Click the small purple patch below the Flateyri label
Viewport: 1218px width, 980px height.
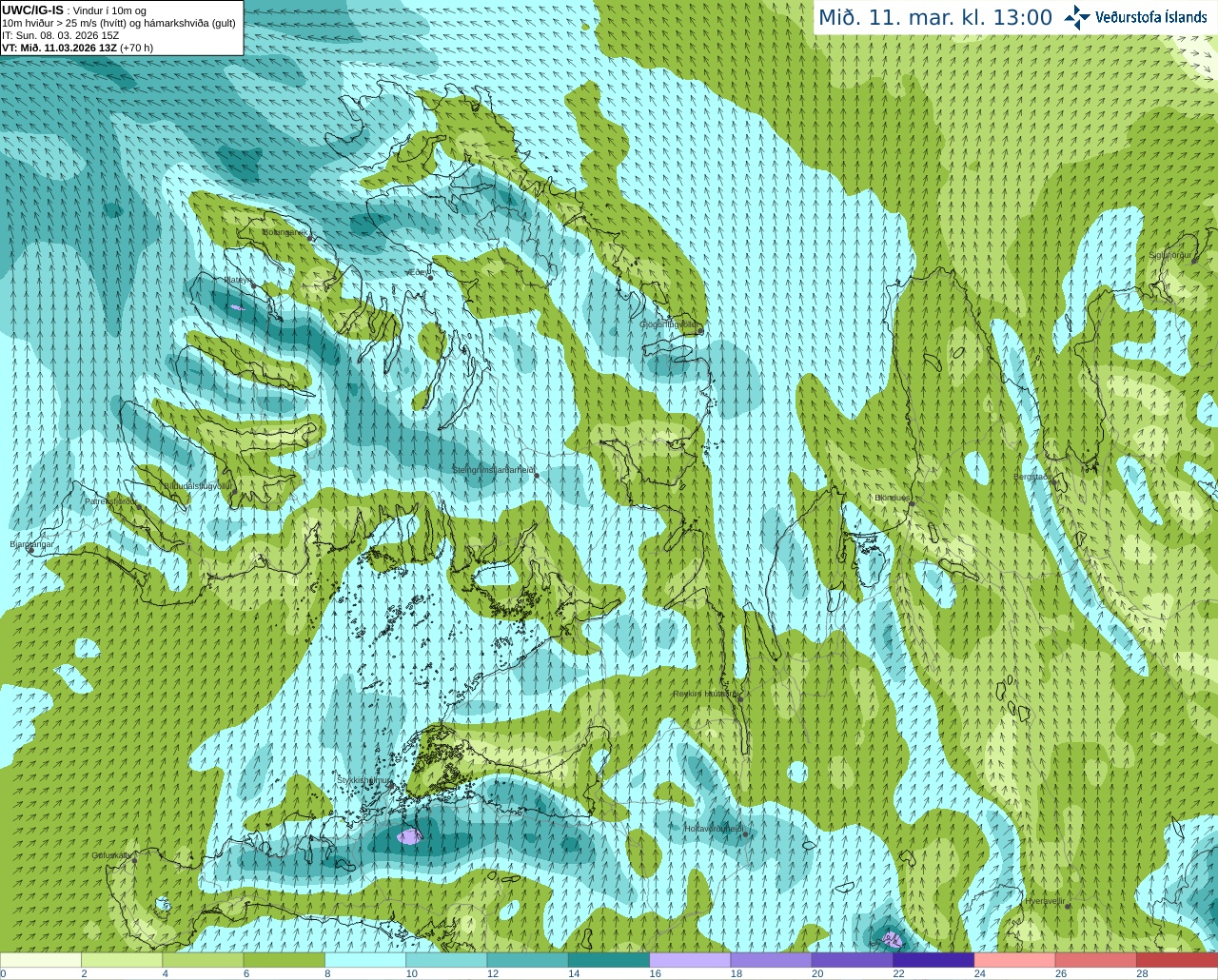point(236,307)
